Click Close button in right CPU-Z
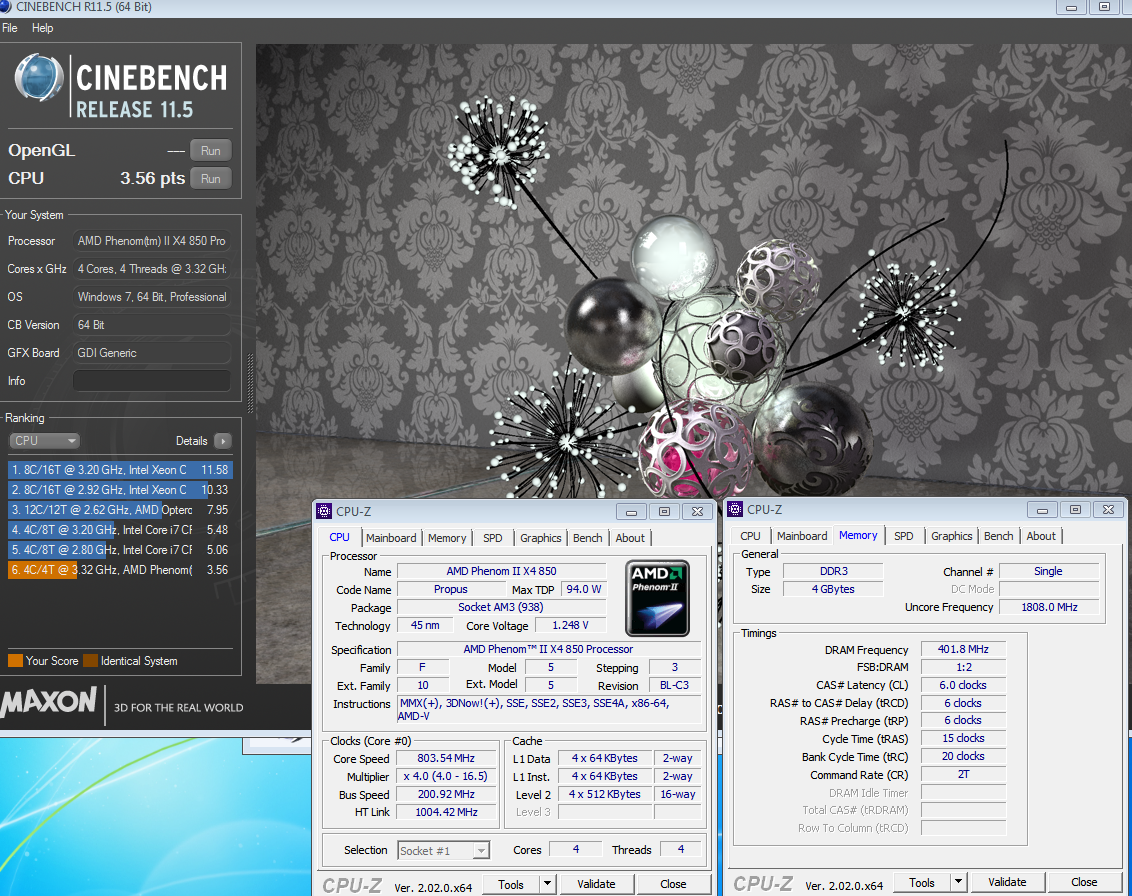This screenshot has width=1132, height=896. pos(1084,882)
